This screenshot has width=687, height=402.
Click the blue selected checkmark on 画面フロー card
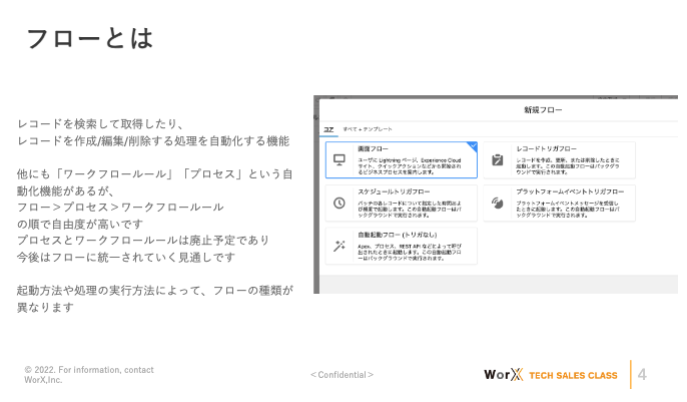point(473,146)
